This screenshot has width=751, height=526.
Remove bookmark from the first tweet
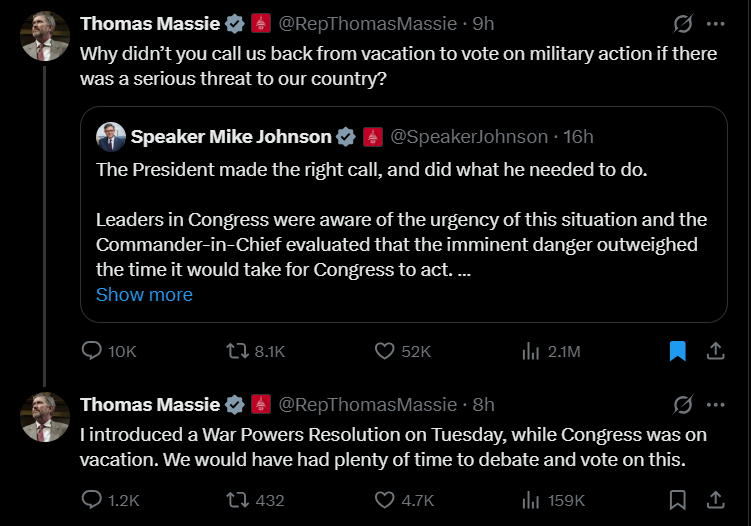pos(677,351)
